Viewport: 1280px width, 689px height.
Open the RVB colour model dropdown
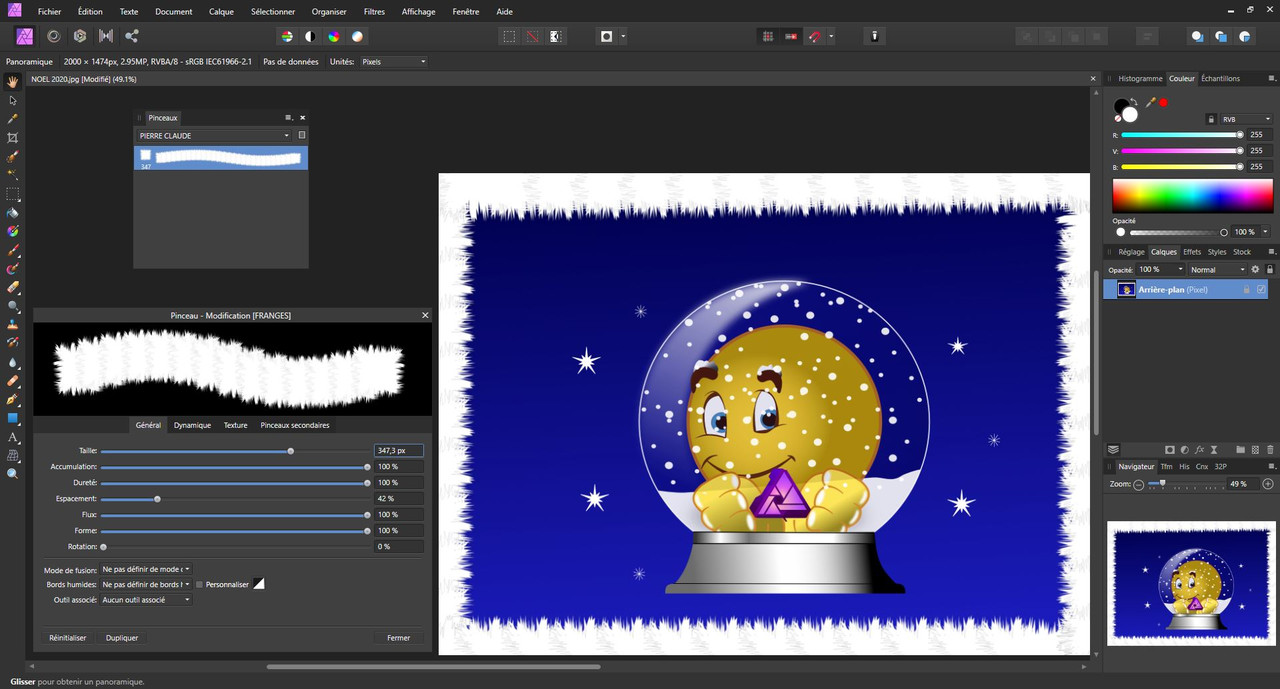1246,119
